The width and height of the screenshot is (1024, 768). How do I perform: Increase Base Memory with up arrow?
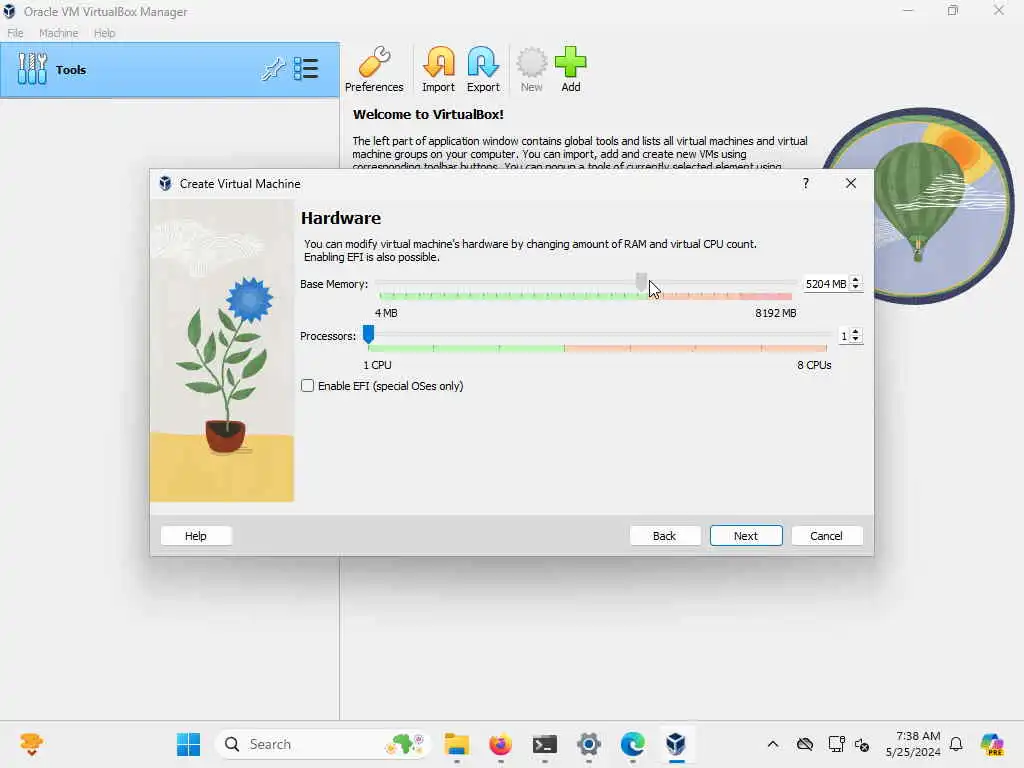pyautogui.click(x=856, y=280)
